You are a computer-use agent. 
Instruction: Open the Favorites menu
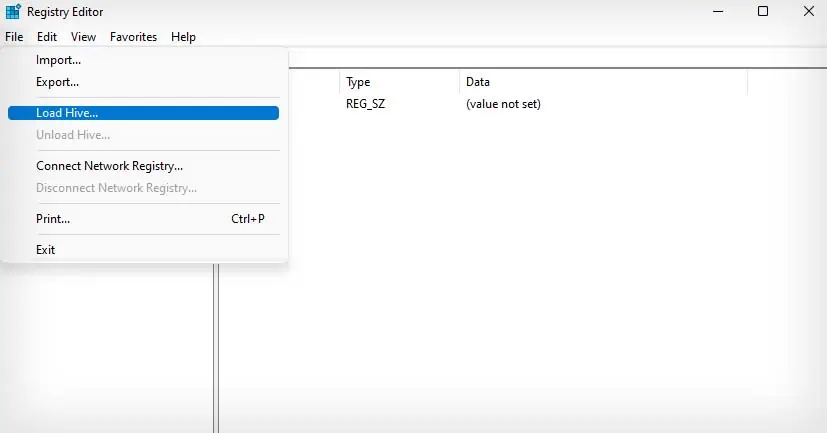click(x=133, y=37)
